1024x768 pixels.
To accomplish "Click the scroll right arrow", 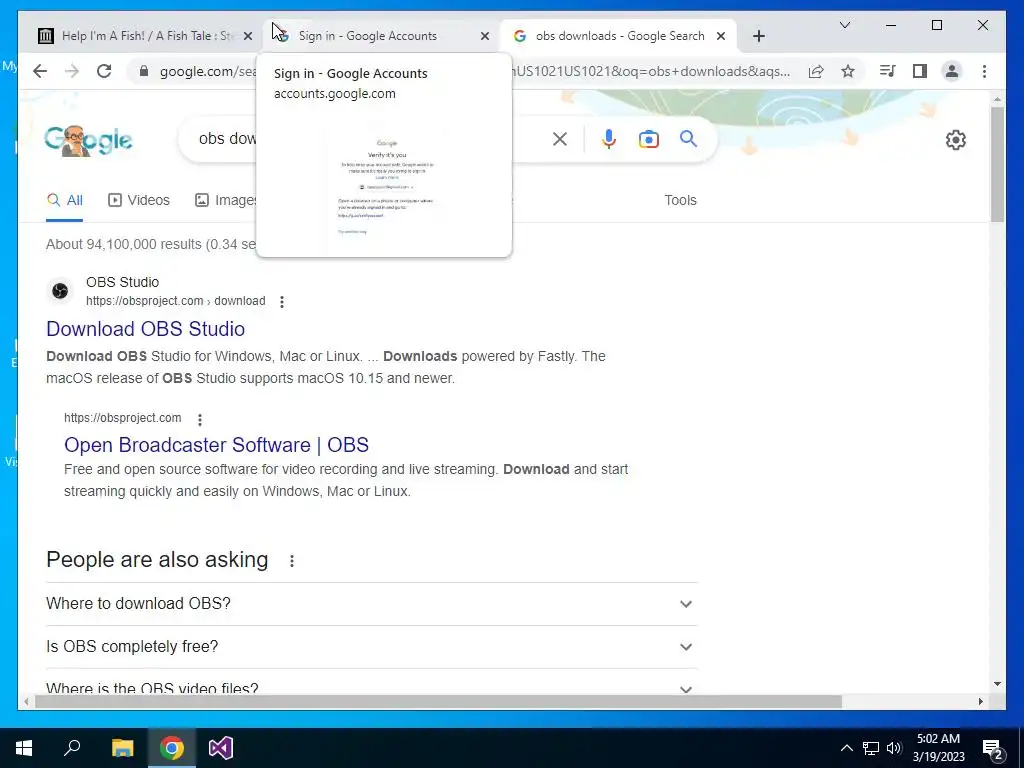I will (x=981, y=701).
